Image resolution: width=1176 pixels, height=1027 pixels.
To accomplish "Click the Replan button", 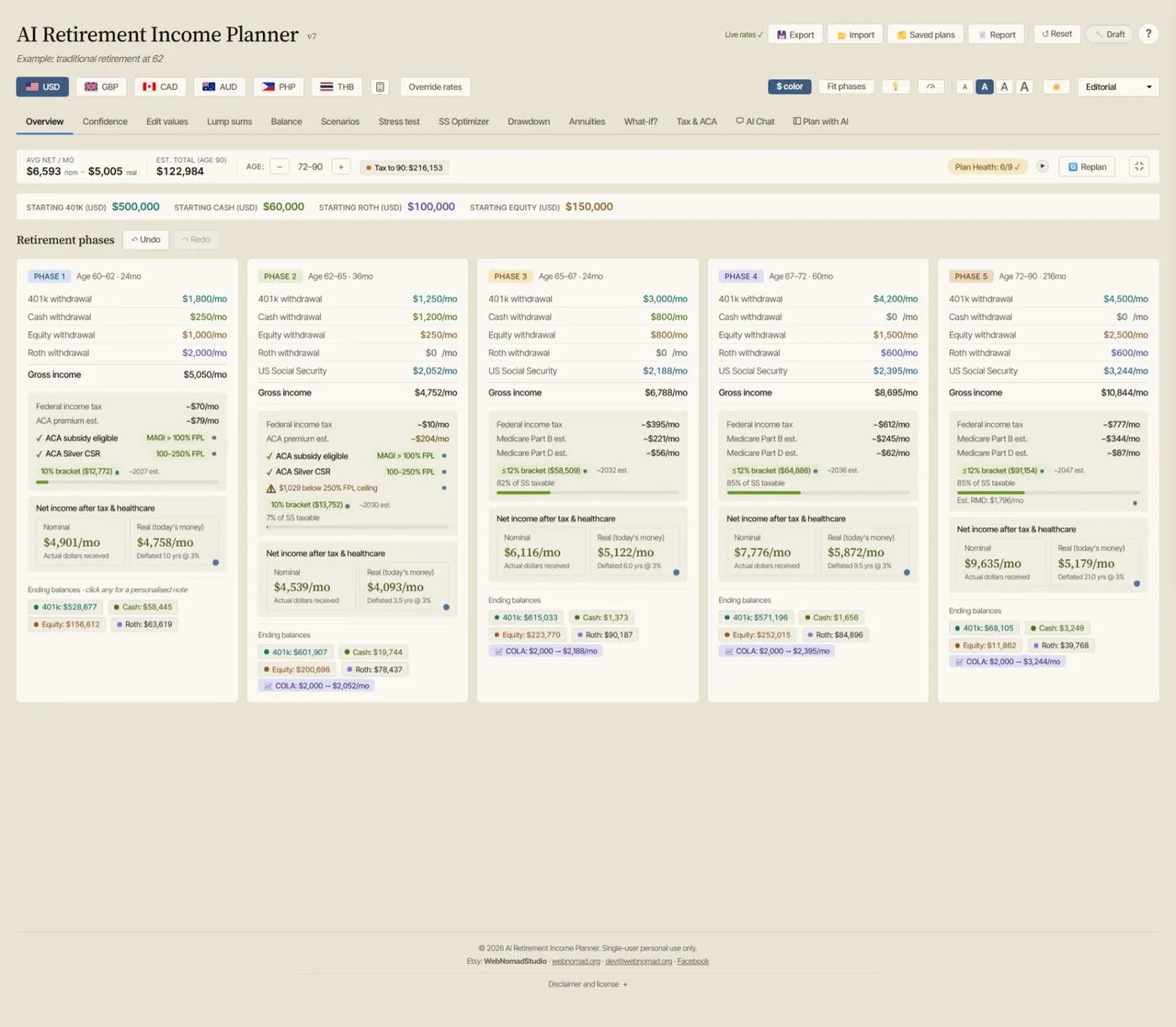I will pos(1087,166).
